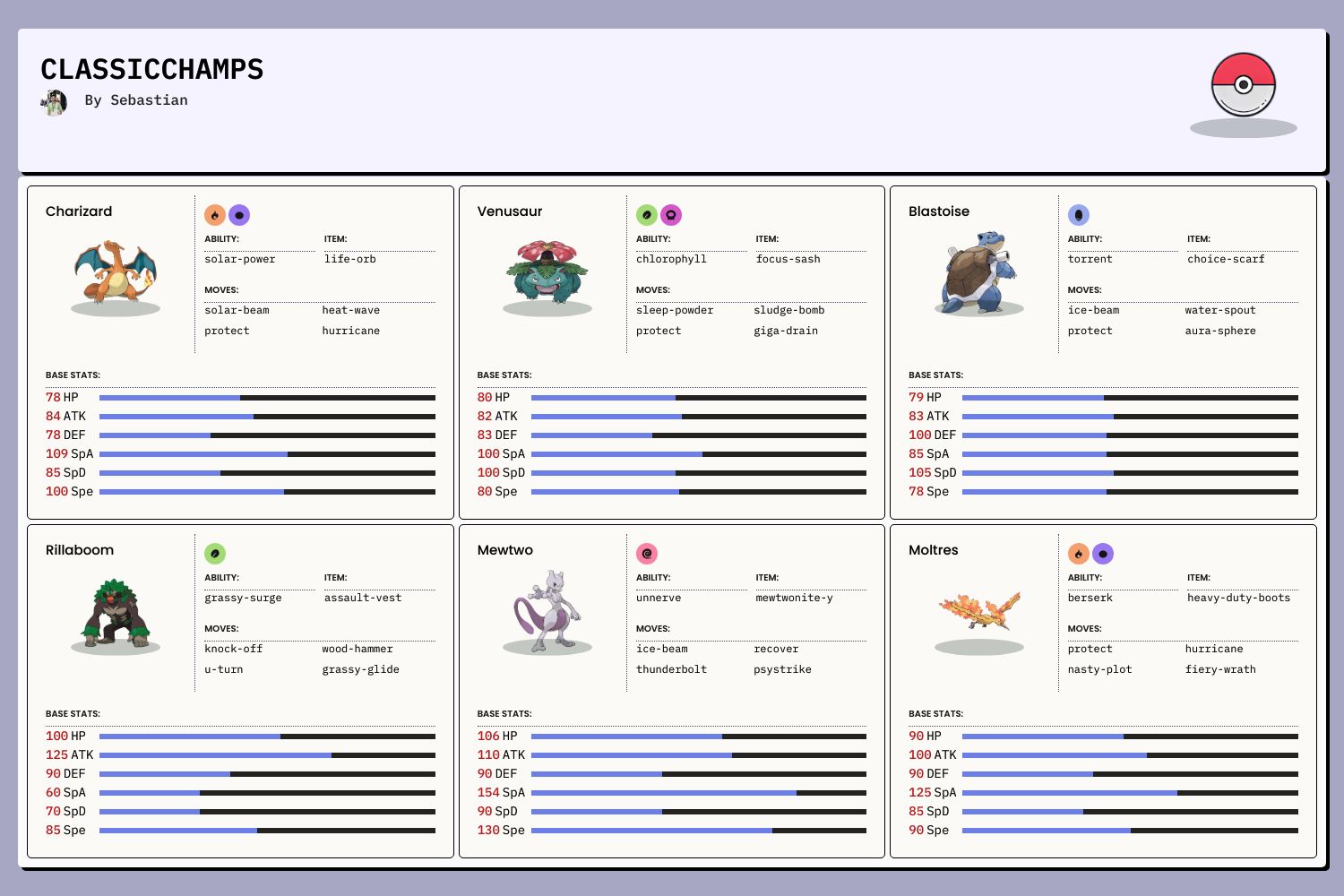Select Venusaur's focus-sash item
This screenshot has height=896, width=1344.
(788, 260)
